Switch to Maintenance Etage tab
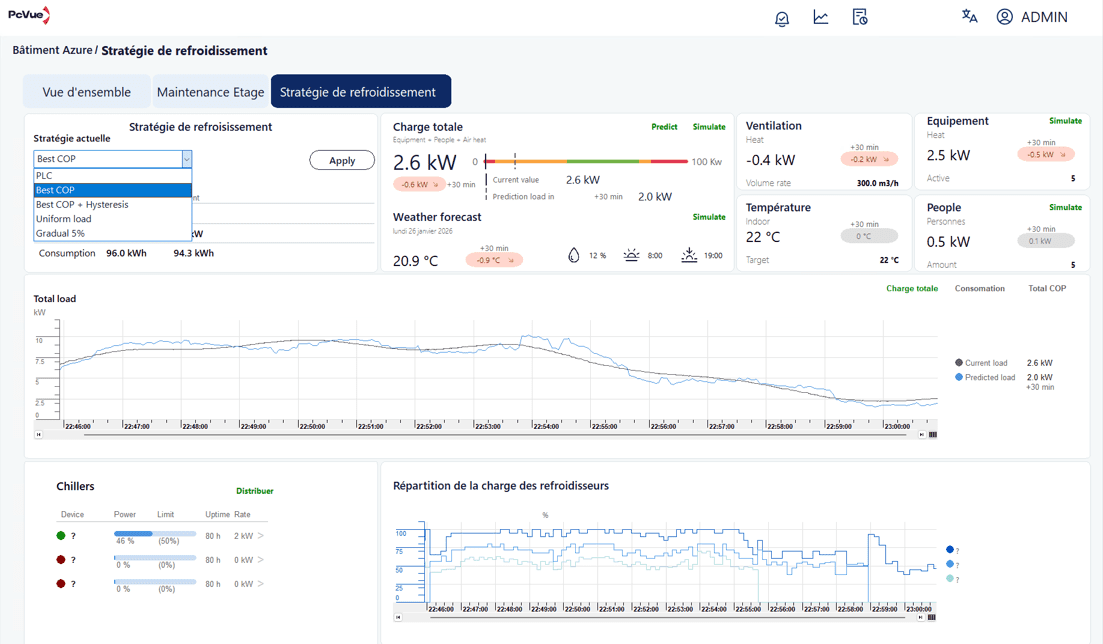1103x644 pixels. pyautogui.click(x=210, y=92)
